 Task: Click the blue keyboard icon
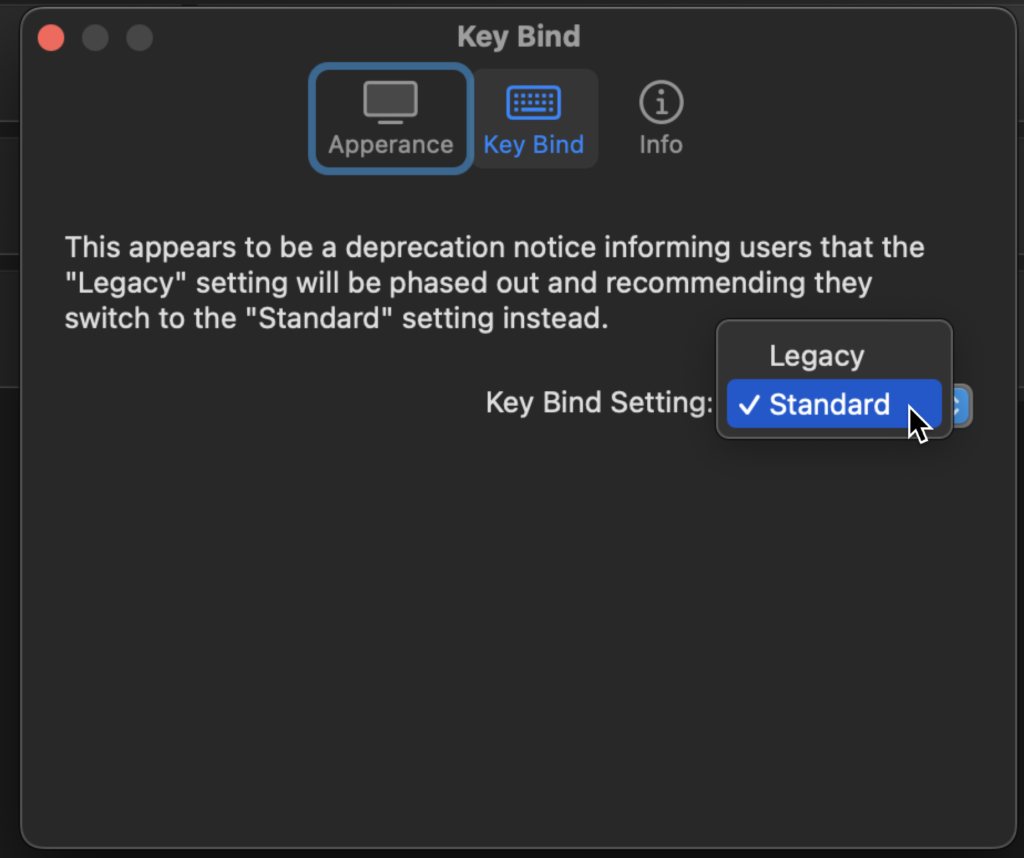(534, 103)
